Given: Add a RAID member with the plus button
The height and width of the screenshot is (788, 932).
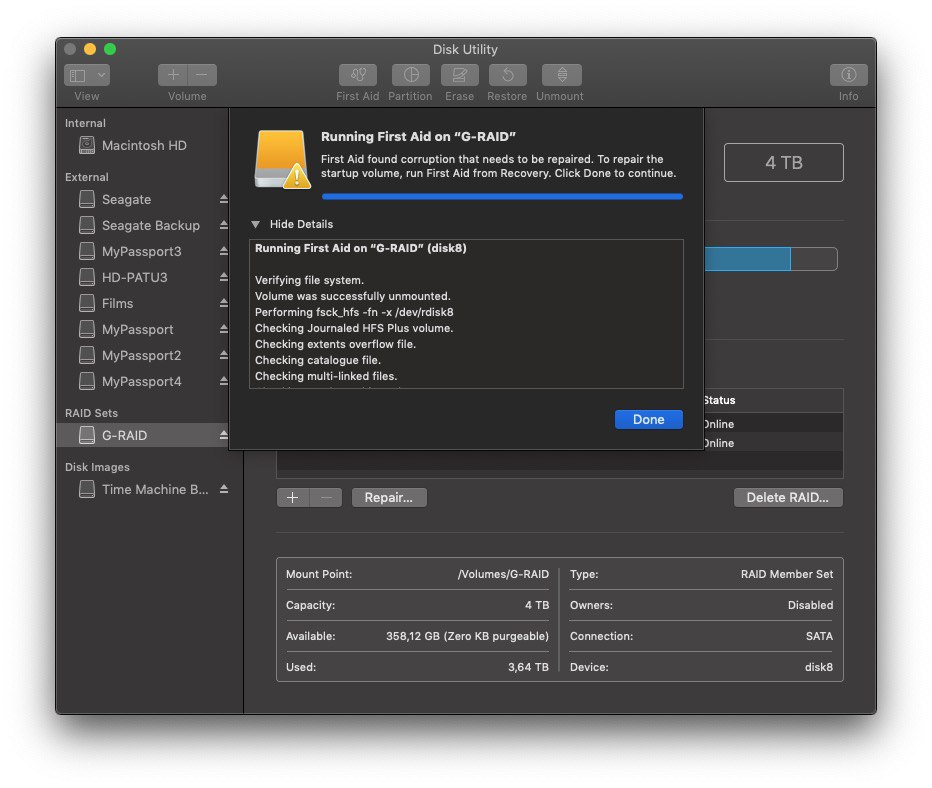Looking at the screenshot, I should [292, 497].
